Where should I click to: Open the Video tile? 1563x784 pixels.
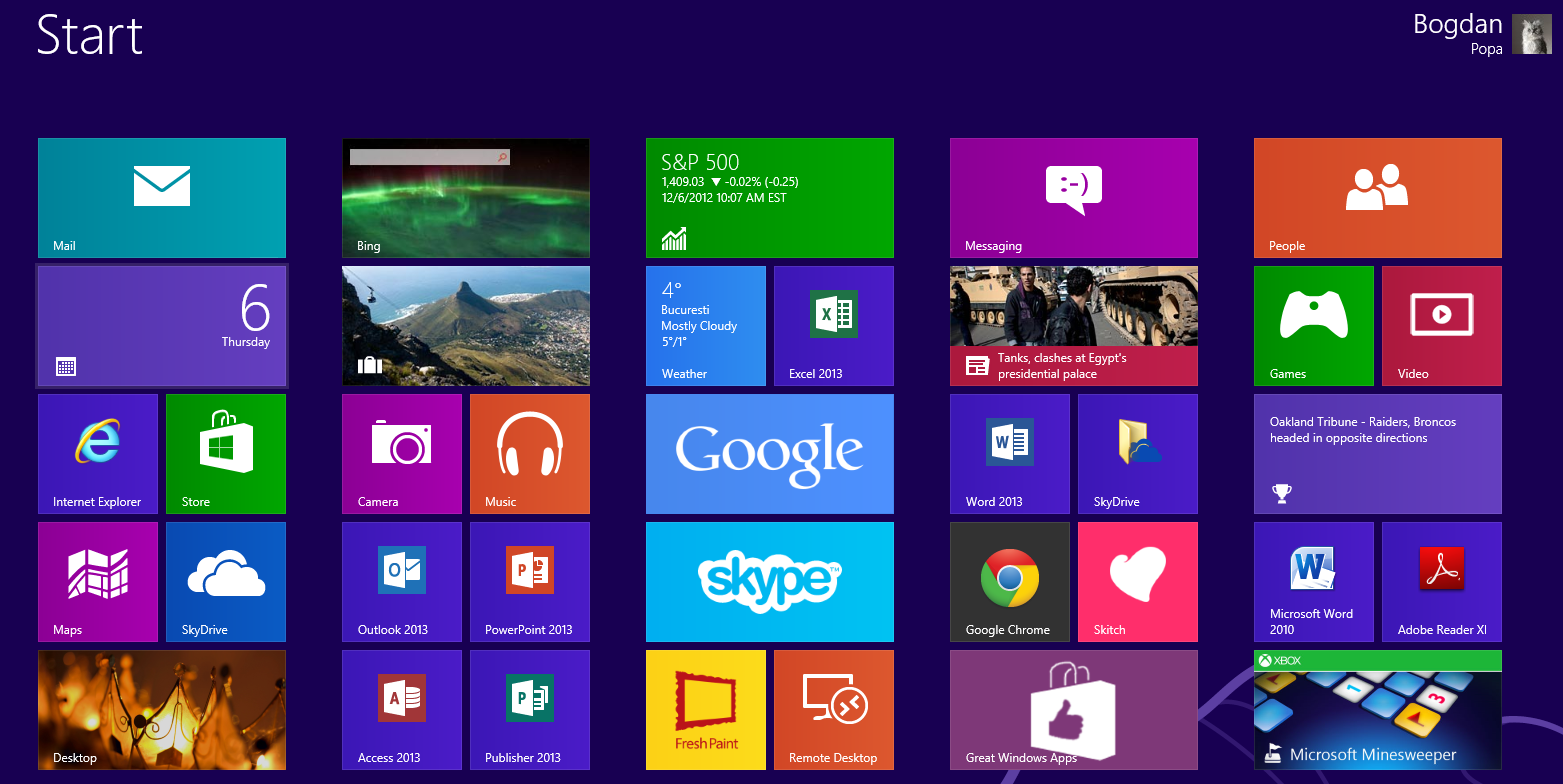[x=1442, y=326]
